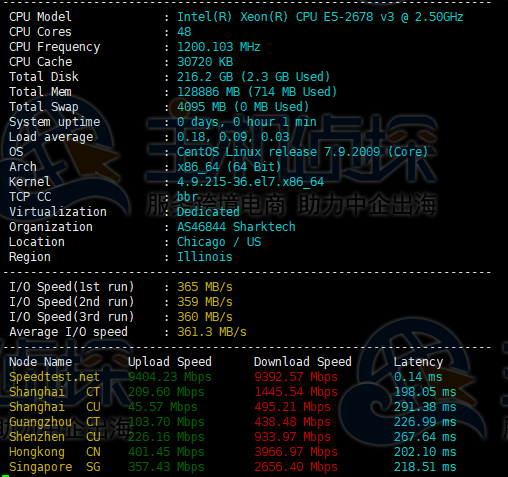
Task: Click the Guangzhou CT node name
Action: point(54,422)
